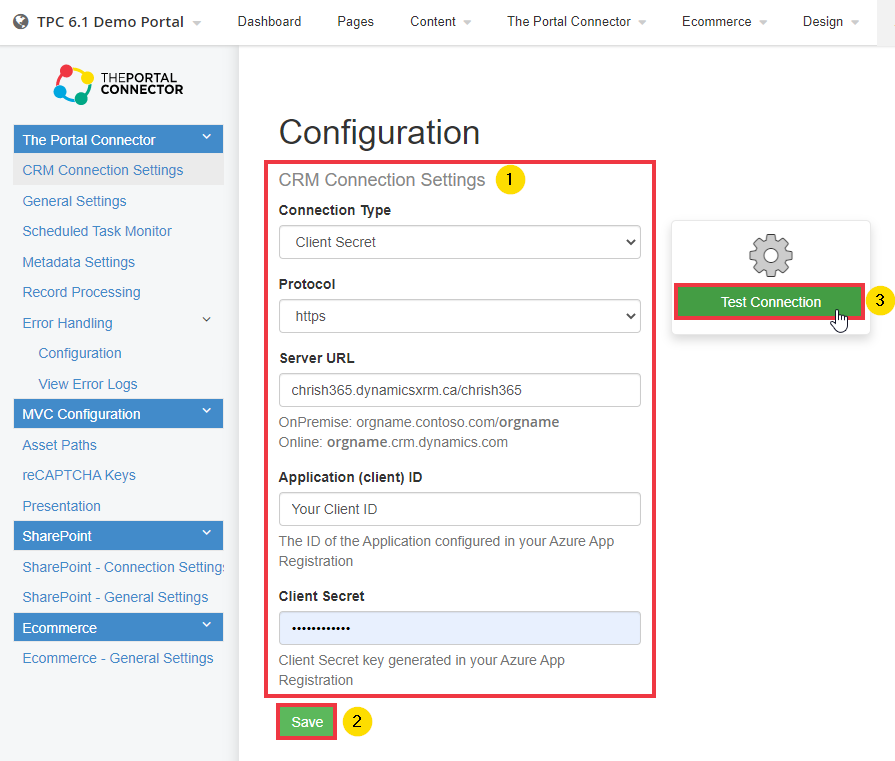Click the Test Connection button

click(x=771, y=302)
